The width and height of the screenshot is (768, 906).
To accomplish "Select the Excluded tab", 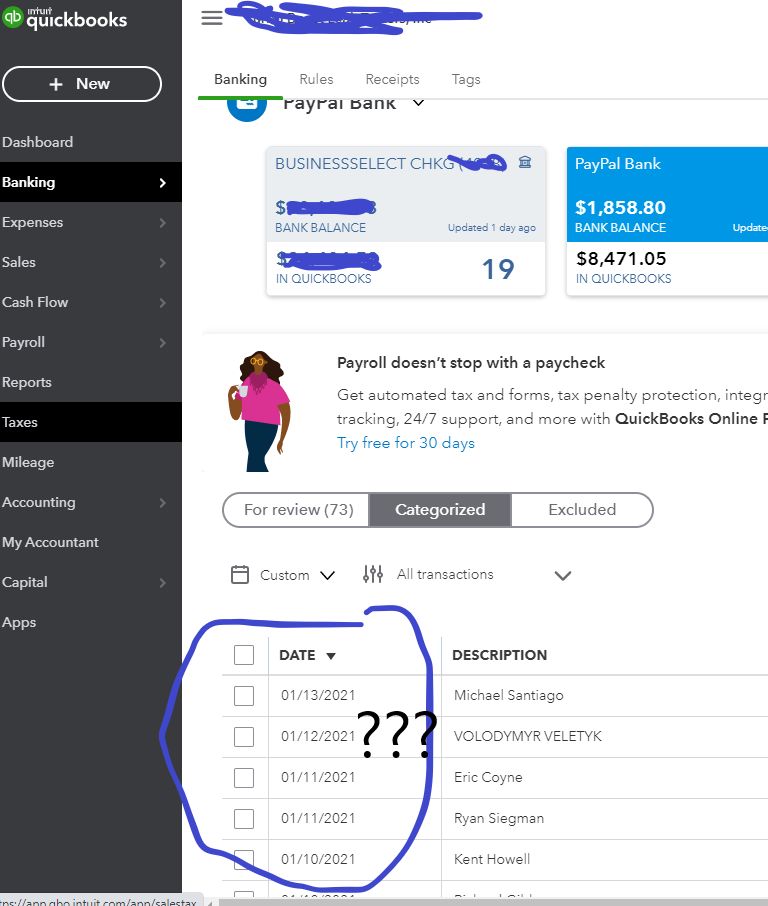I will click(582, 510).
